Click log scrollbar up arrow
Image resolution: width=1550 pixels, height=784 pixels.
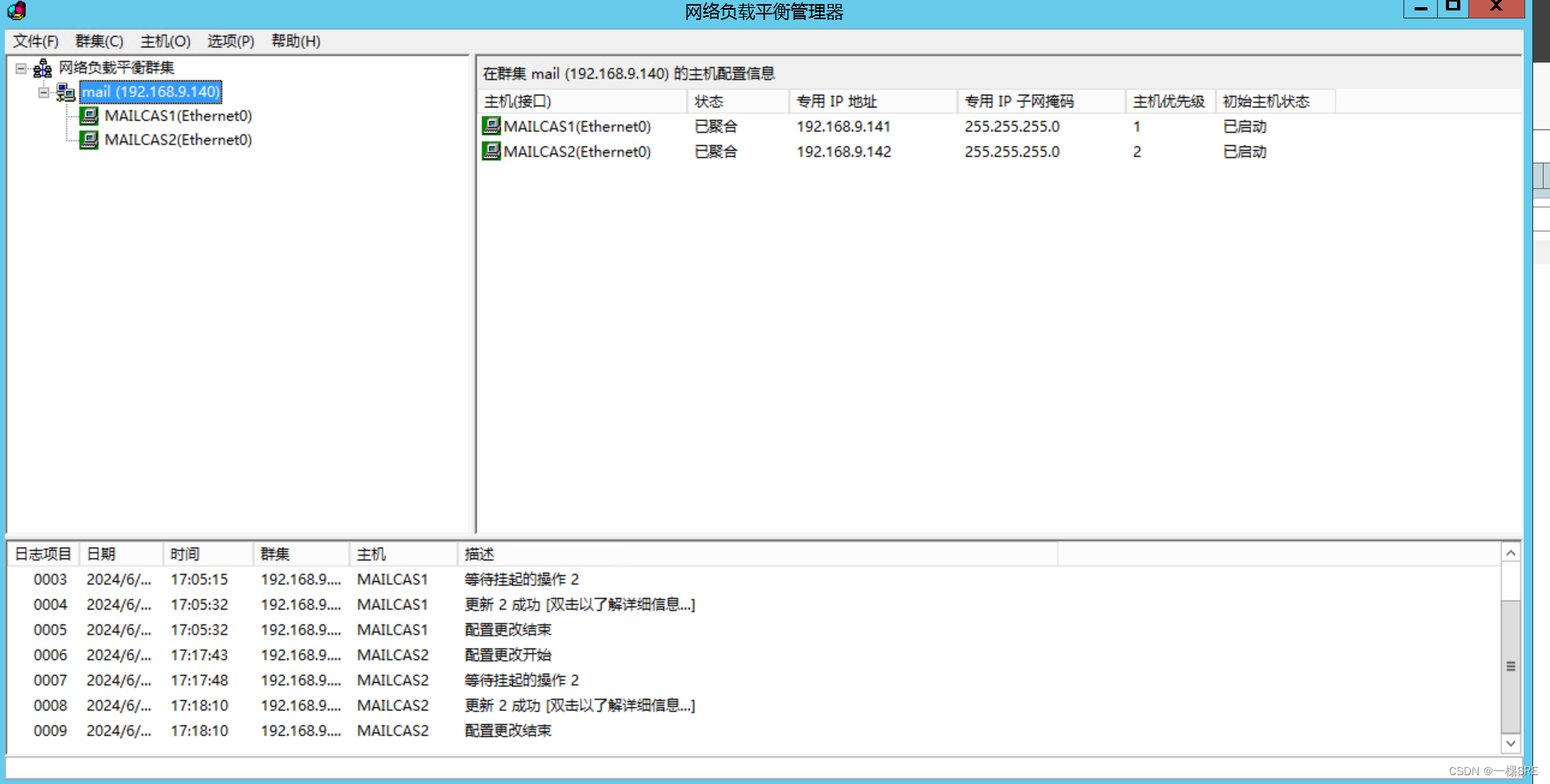[x=1510, y=553]
